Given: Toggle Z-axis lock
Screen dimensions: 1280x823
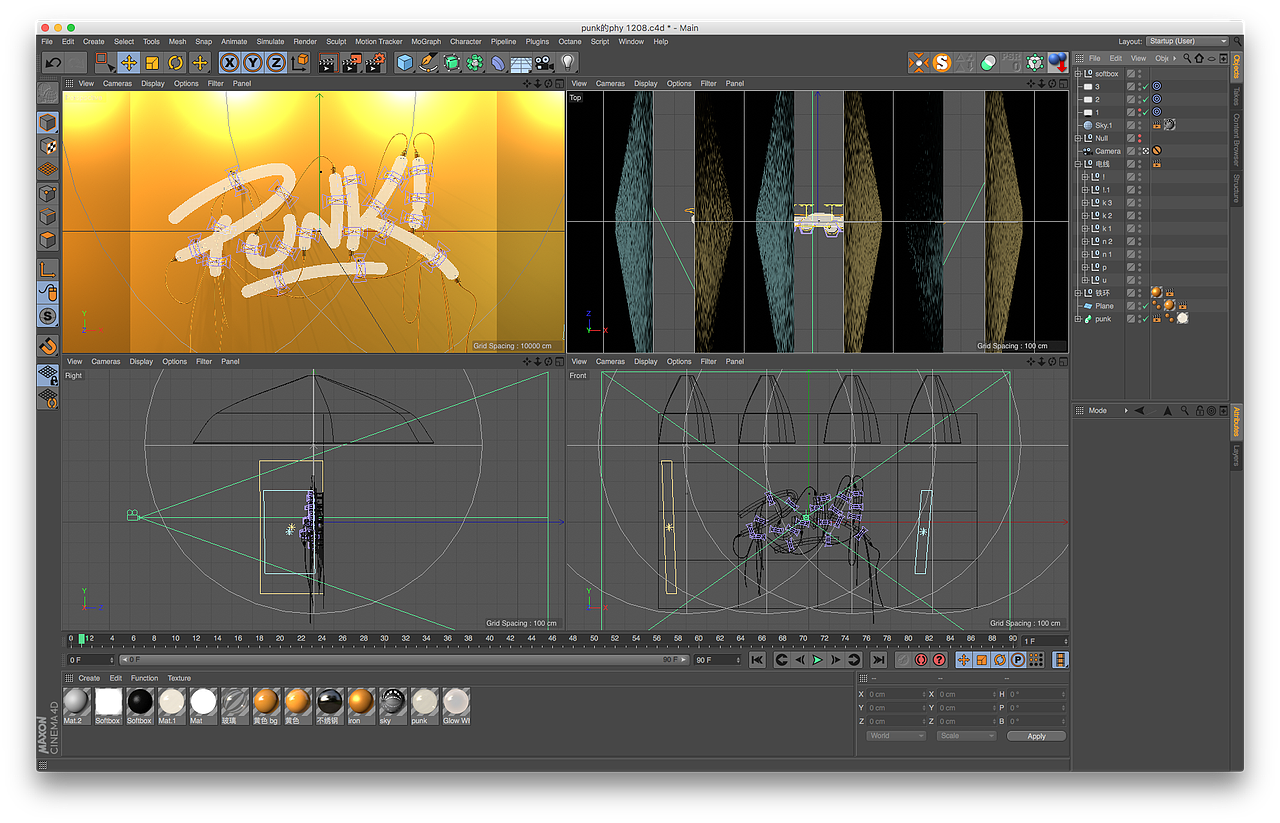Looking at the screenshot, I should point(276,63).
